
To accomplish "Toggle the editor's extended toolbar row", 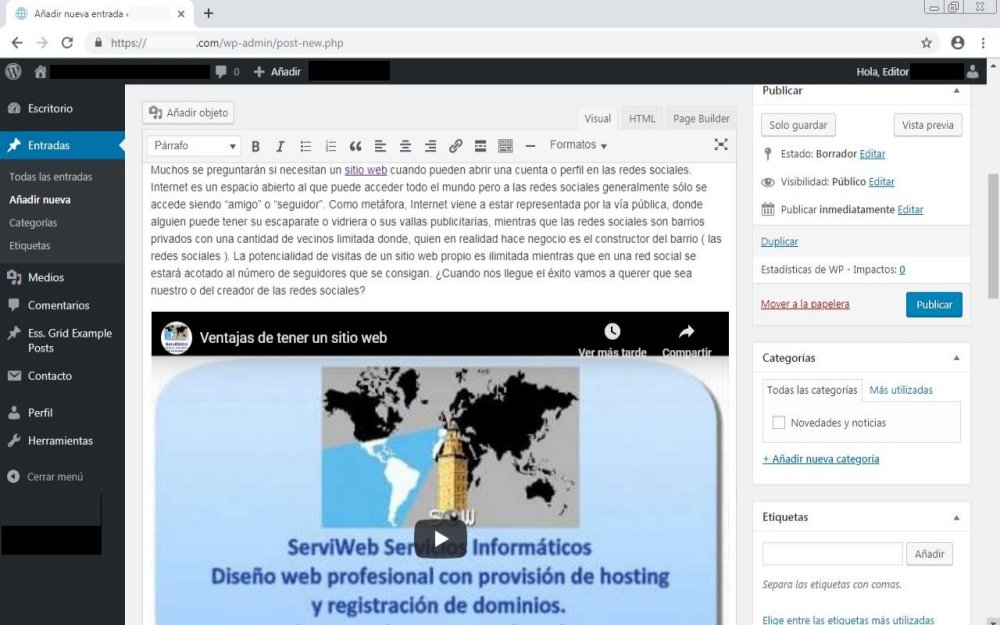I will tap(505, 146).
